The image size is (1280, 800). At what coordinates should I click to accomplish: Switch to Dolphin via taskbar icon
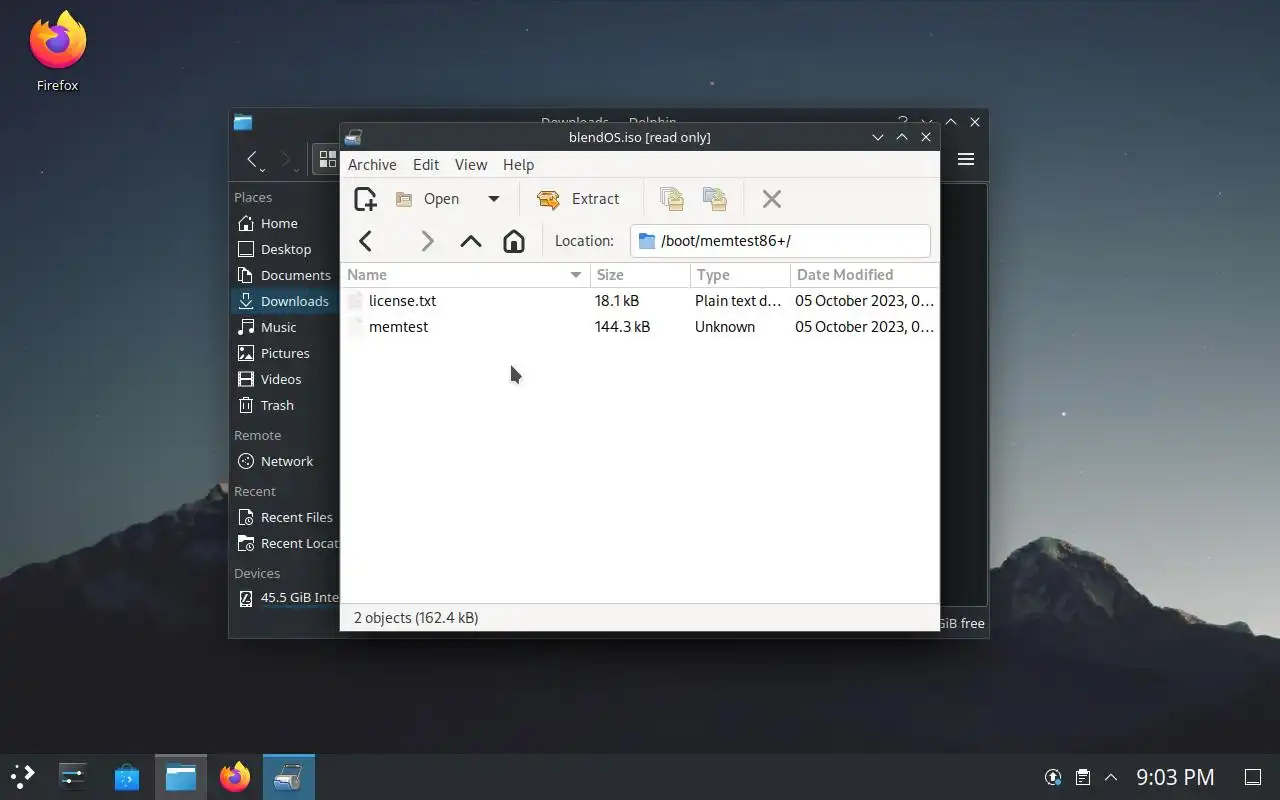pyautogui.click(x=181, y=777)
